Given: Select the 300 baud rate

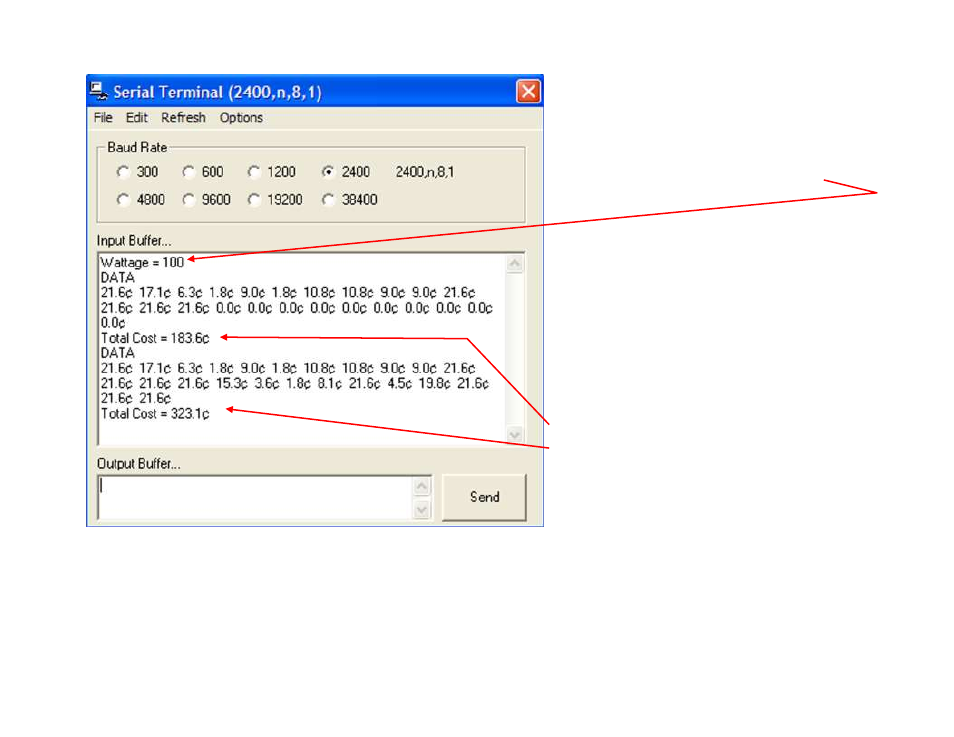Looking at the screenshot, I should click(x=138, y=172).
